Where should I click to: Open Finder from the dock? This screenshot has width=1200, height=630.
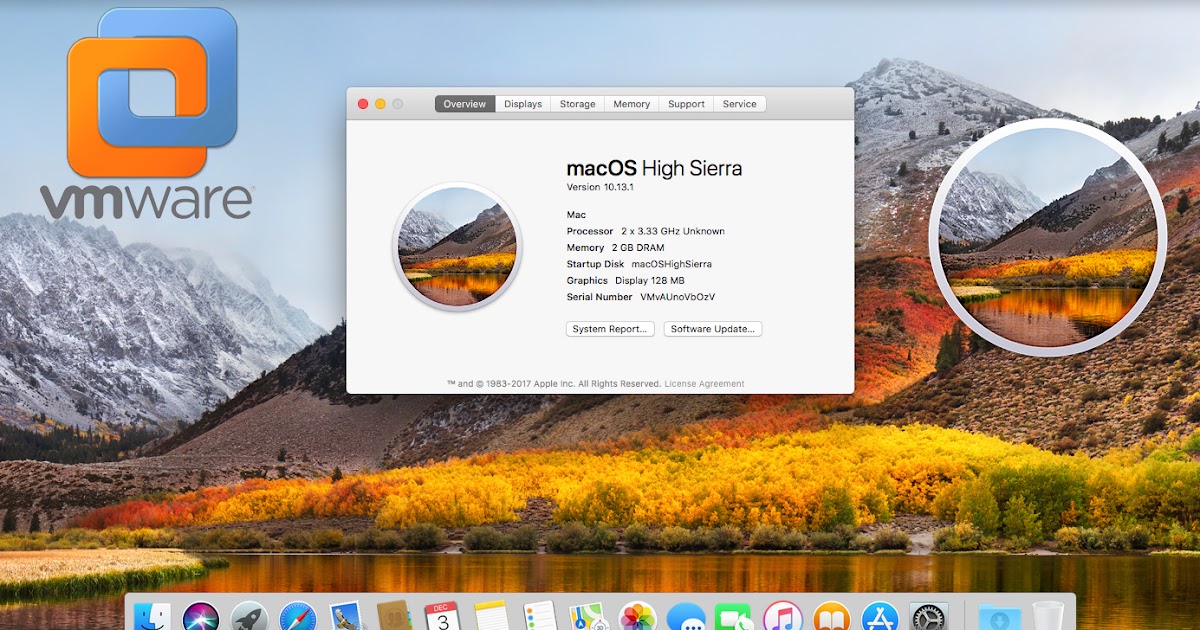152,617
